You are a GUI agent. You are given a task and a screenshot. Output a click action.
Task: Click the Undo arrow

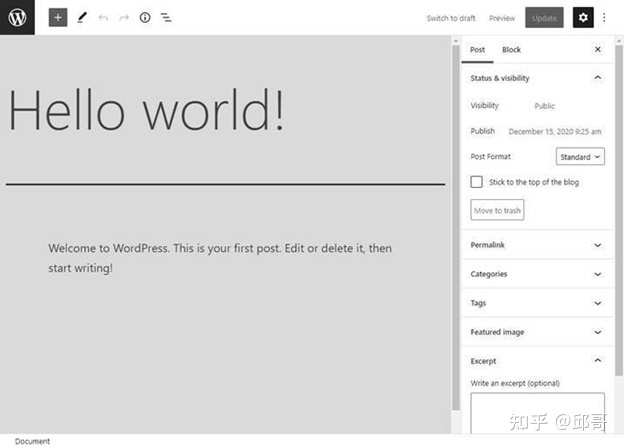tap(103, 18)
